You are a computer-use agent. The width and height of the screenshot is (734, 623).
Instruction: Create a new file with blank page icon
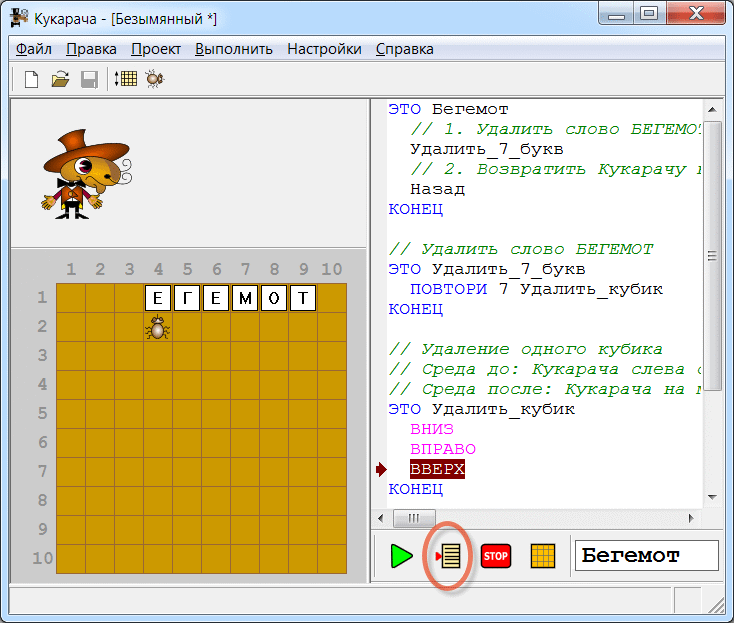tap(31, 79)
